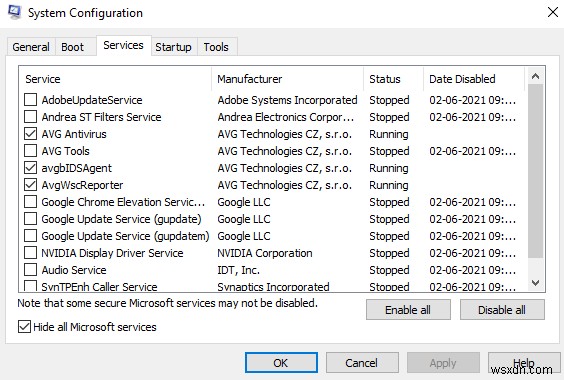Click the scrollbar up arrow
This screenshot has width=564, height=380.
click(x=535, y=76)
